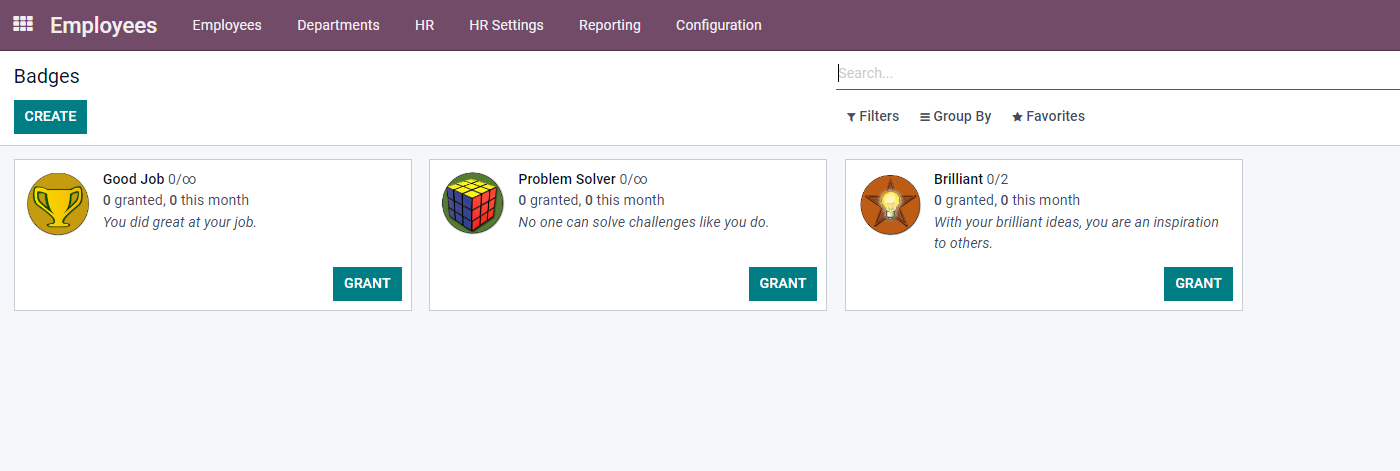Click the Create badge button
The height and width of the screenshot is (471, 1400).
tap(50, 116)
